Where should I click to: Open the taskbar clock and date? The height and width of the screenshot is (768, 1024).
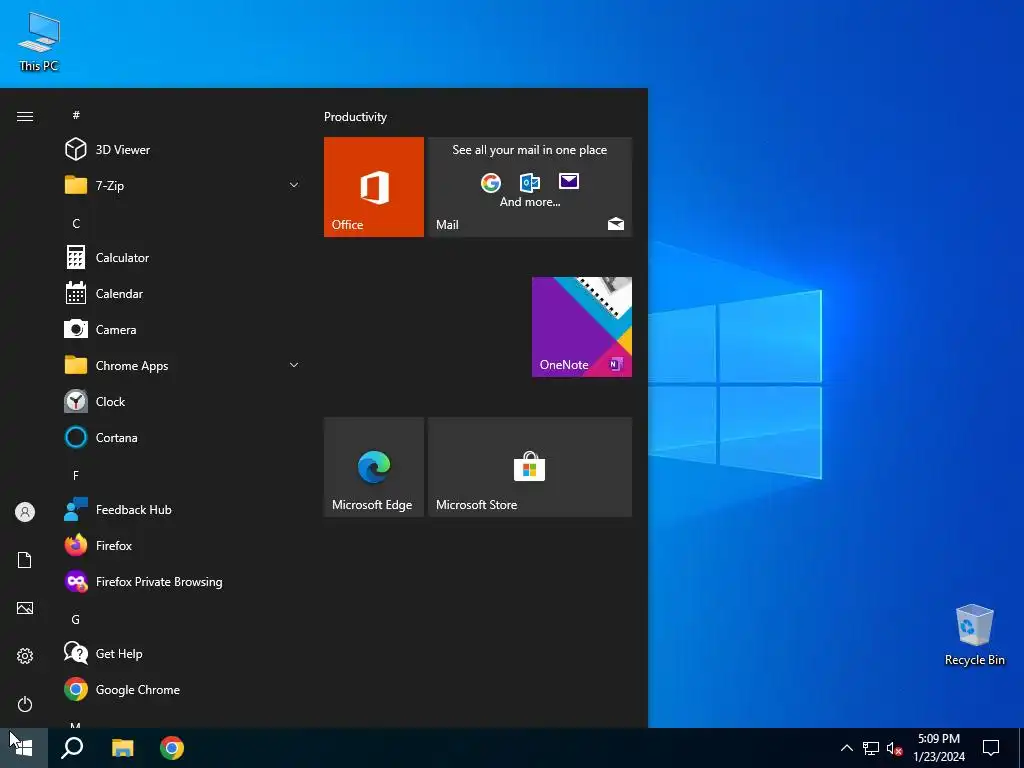coord(938,748)
